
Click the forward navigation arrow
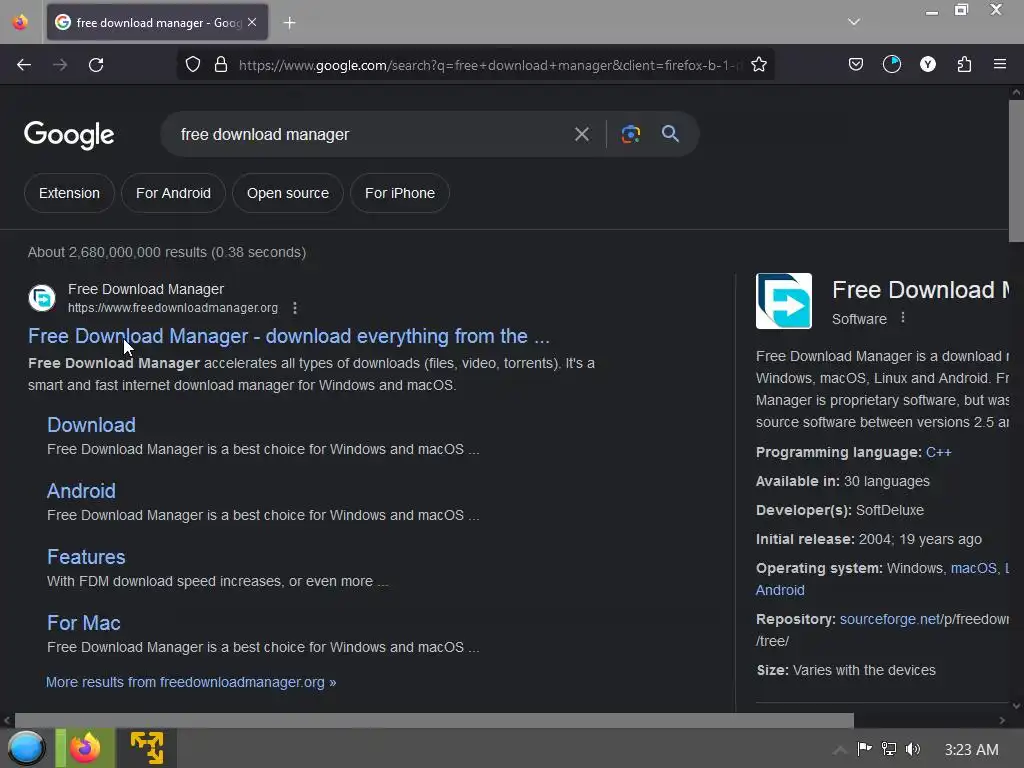(x=60, y=65)
